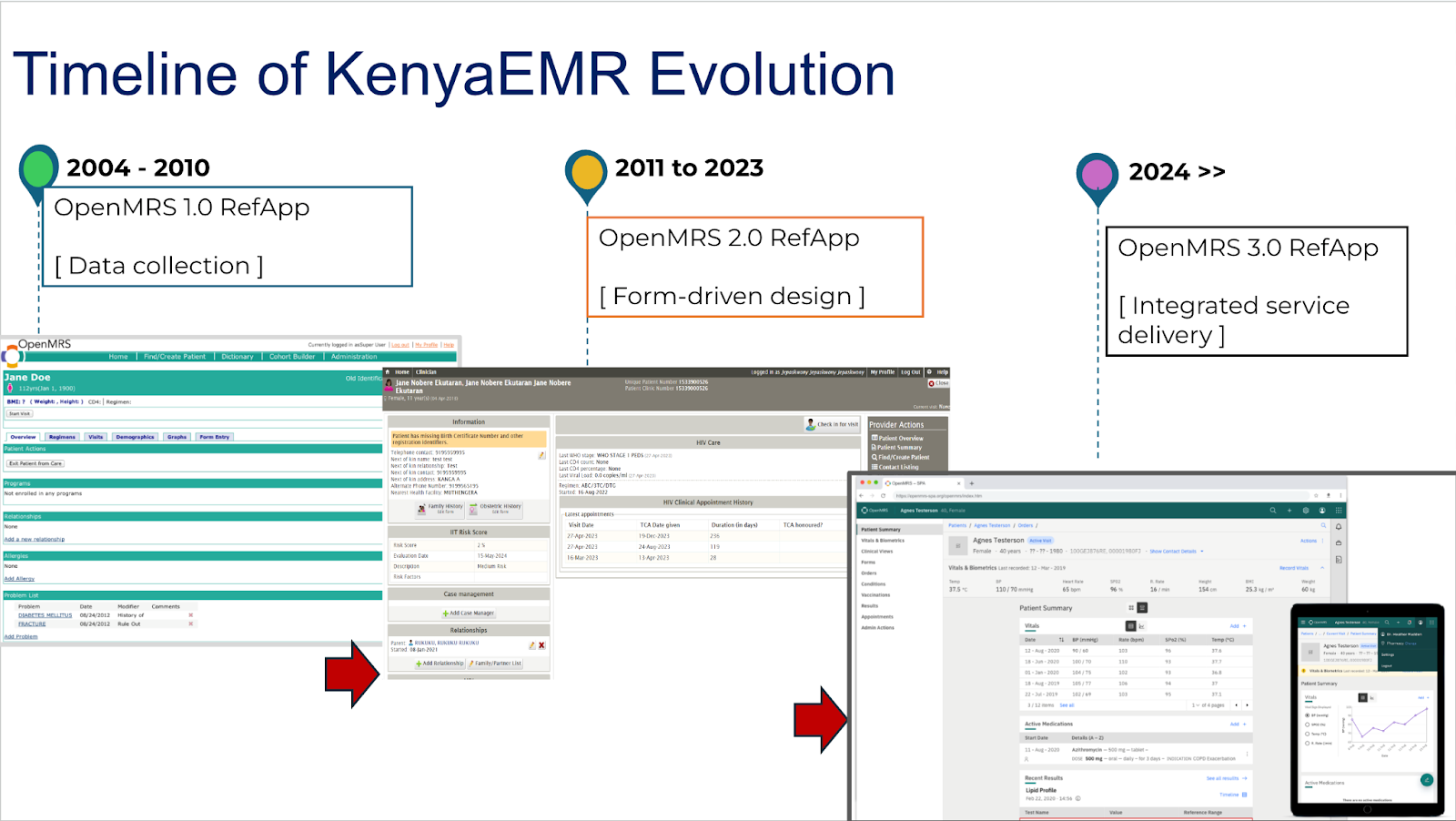Open the Obstetric History form button
Image resolution: width=1456 pixels, height=821 pixels.
tap(495, 509)
